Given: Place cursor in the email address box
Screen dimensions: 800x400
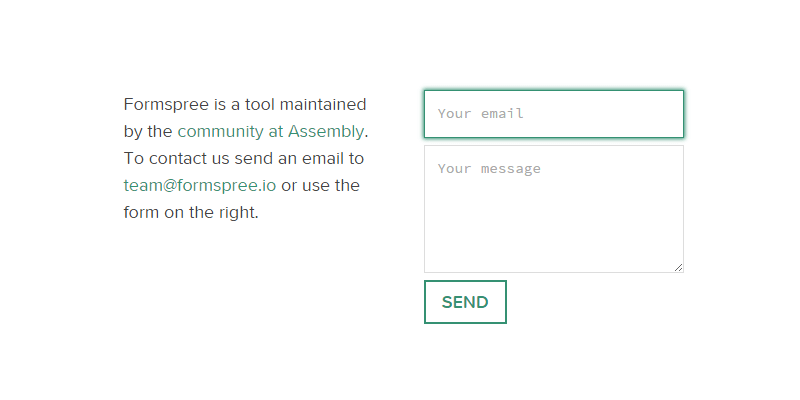Looking at the screenshot, I should [600, 114].
